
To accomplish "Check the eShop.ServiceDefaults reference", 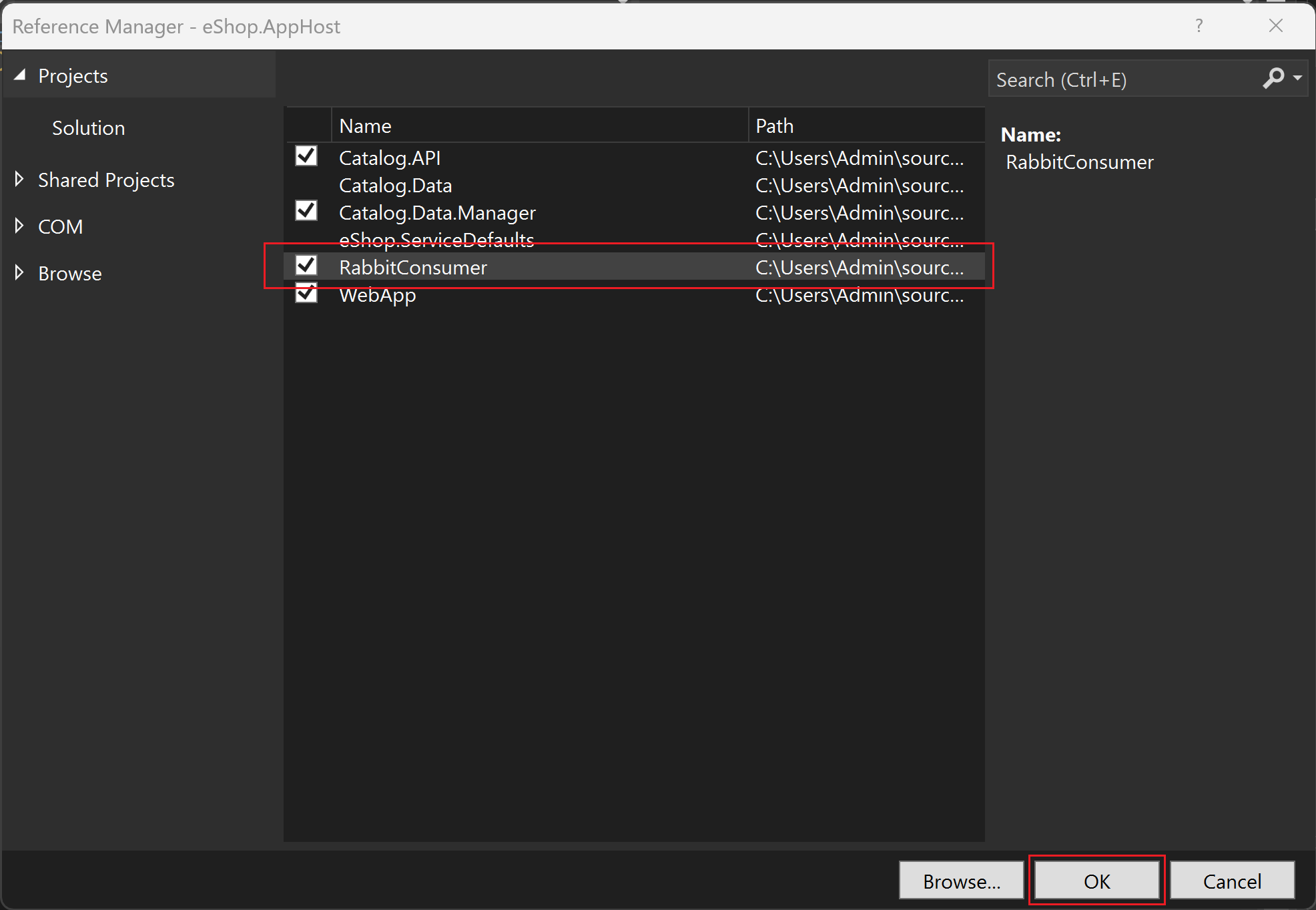I will 306,239.
